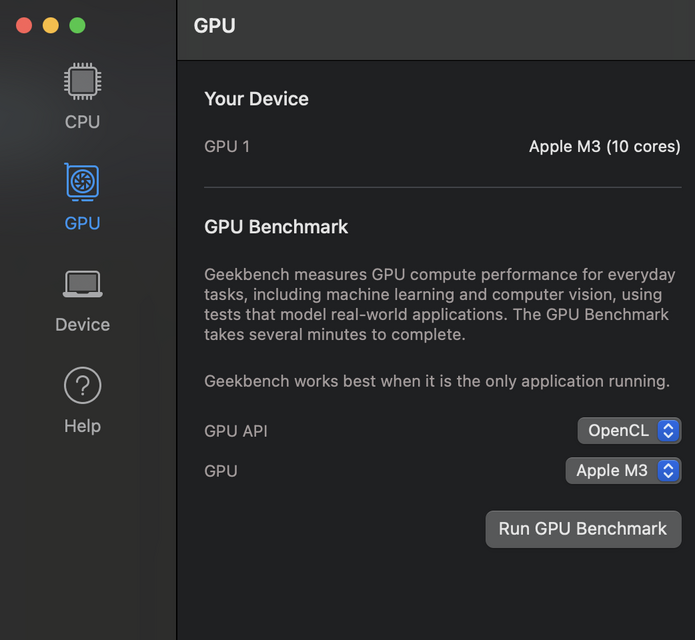This screenshot has height=640, width=695.
Task: Minimize window with the yellow button
Action: [x=51, y=25]
